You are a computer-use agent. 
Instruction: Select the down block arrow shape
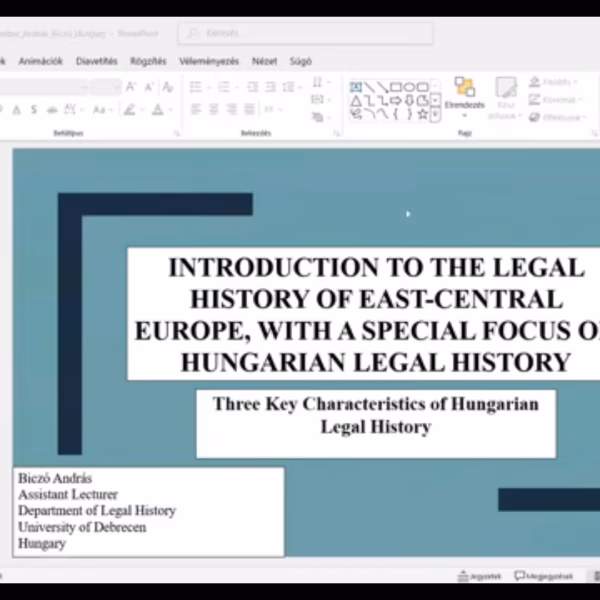[409, 101]
